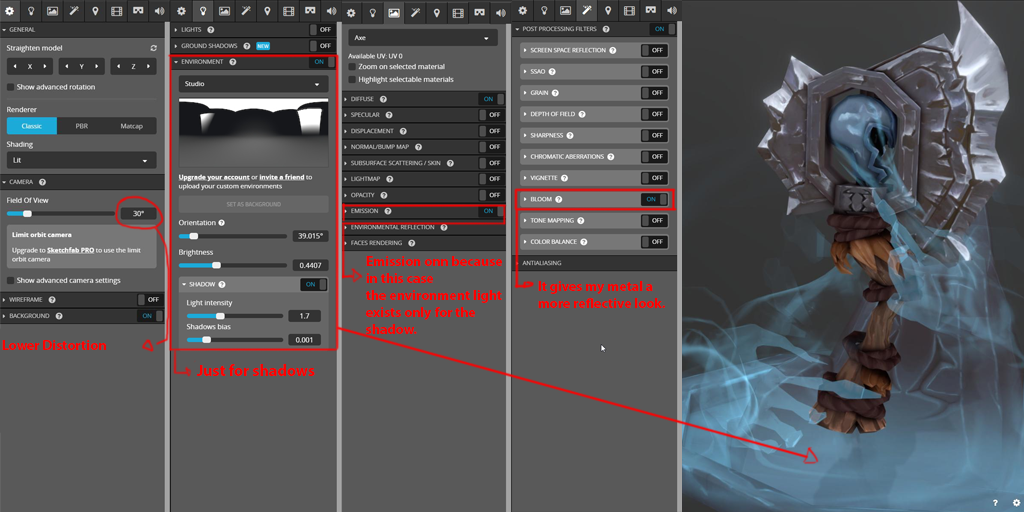Click the help icon beside Wireframe
This screenshot has width=1024, height=512.
coord(51,299)
